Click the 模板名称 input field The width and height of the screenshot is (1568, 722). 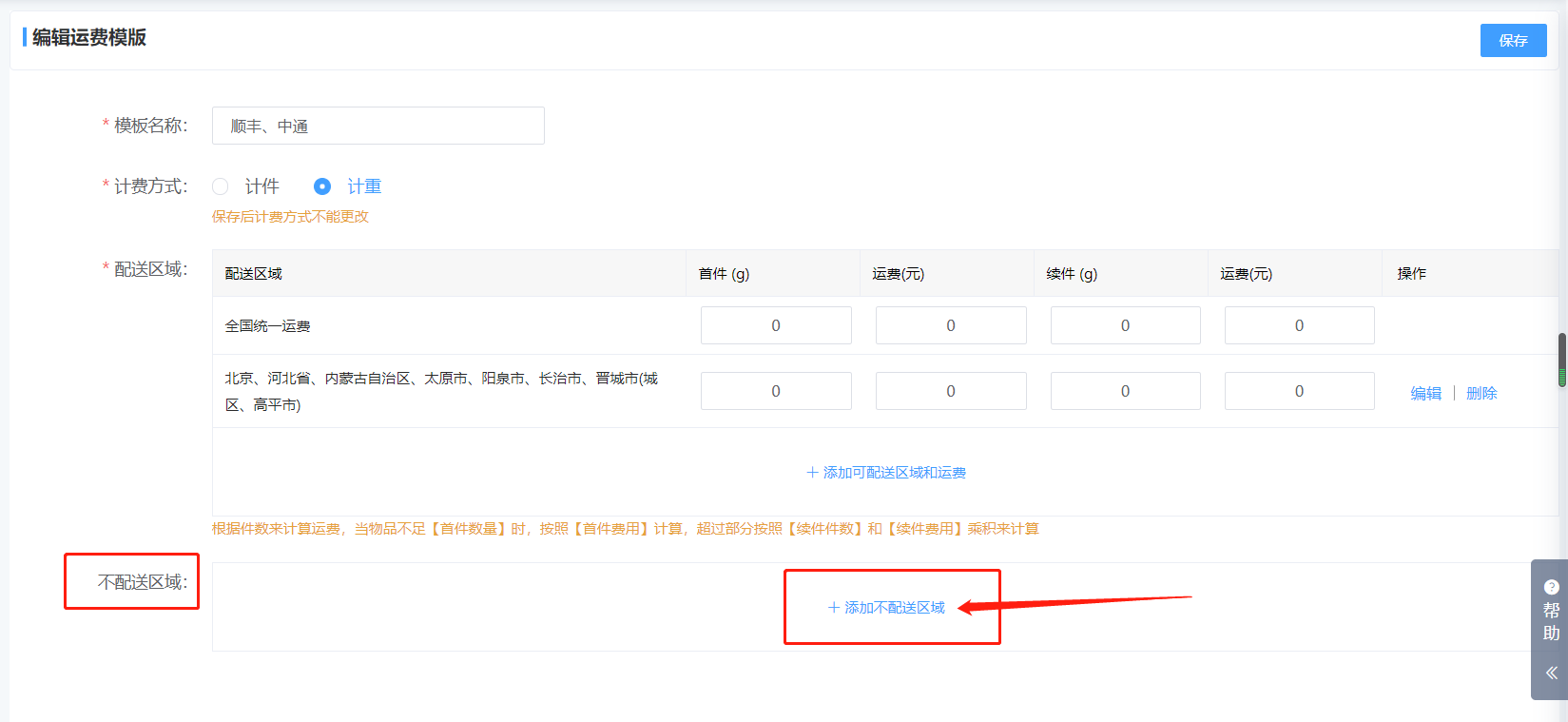377,126
